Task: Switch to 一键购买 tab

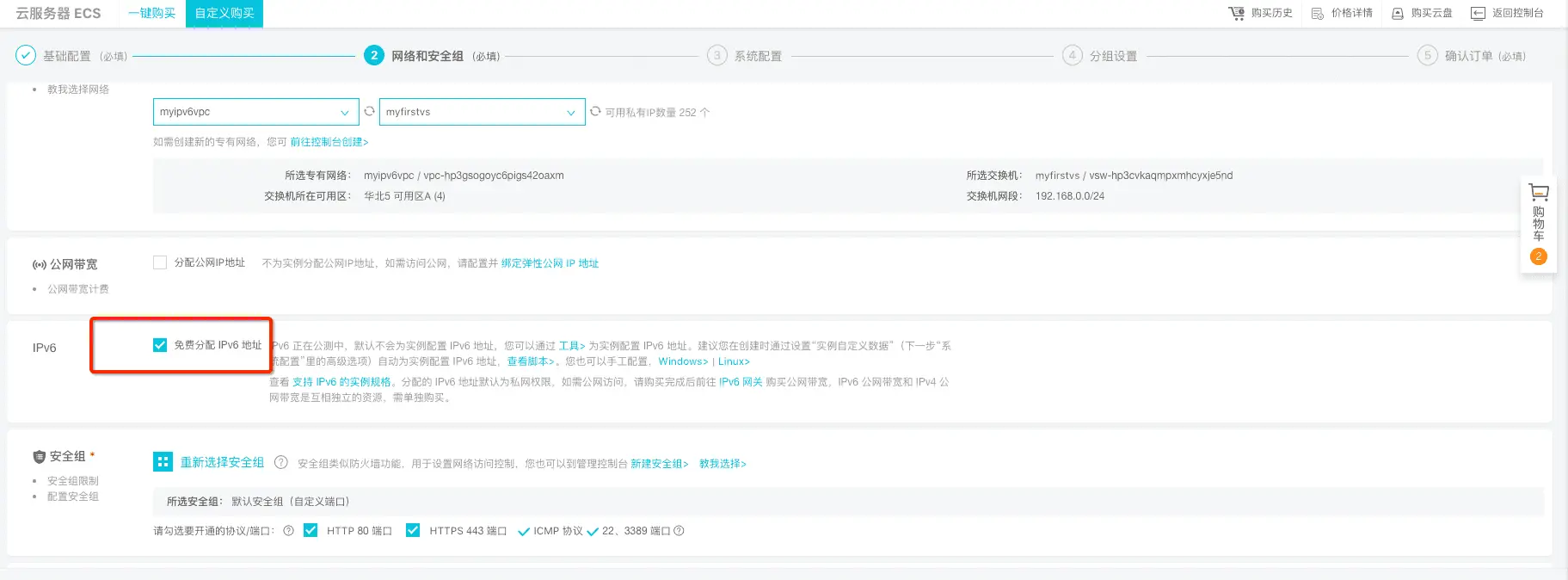Action: (151, 13)
